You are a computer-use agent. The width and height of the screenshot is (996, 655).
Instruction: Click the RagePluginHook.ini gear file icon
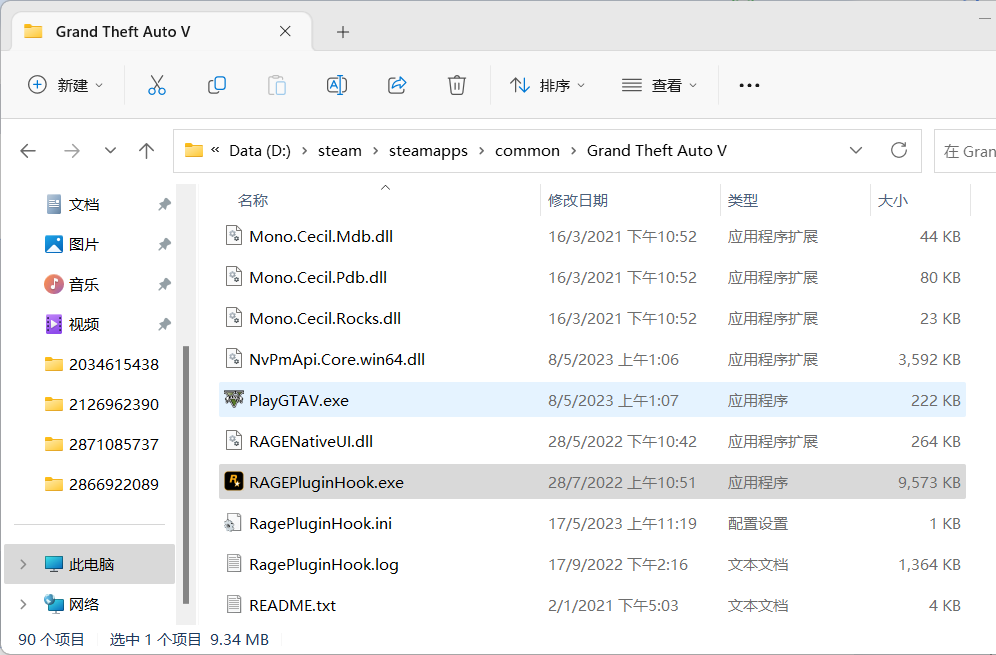click(233, 523)
